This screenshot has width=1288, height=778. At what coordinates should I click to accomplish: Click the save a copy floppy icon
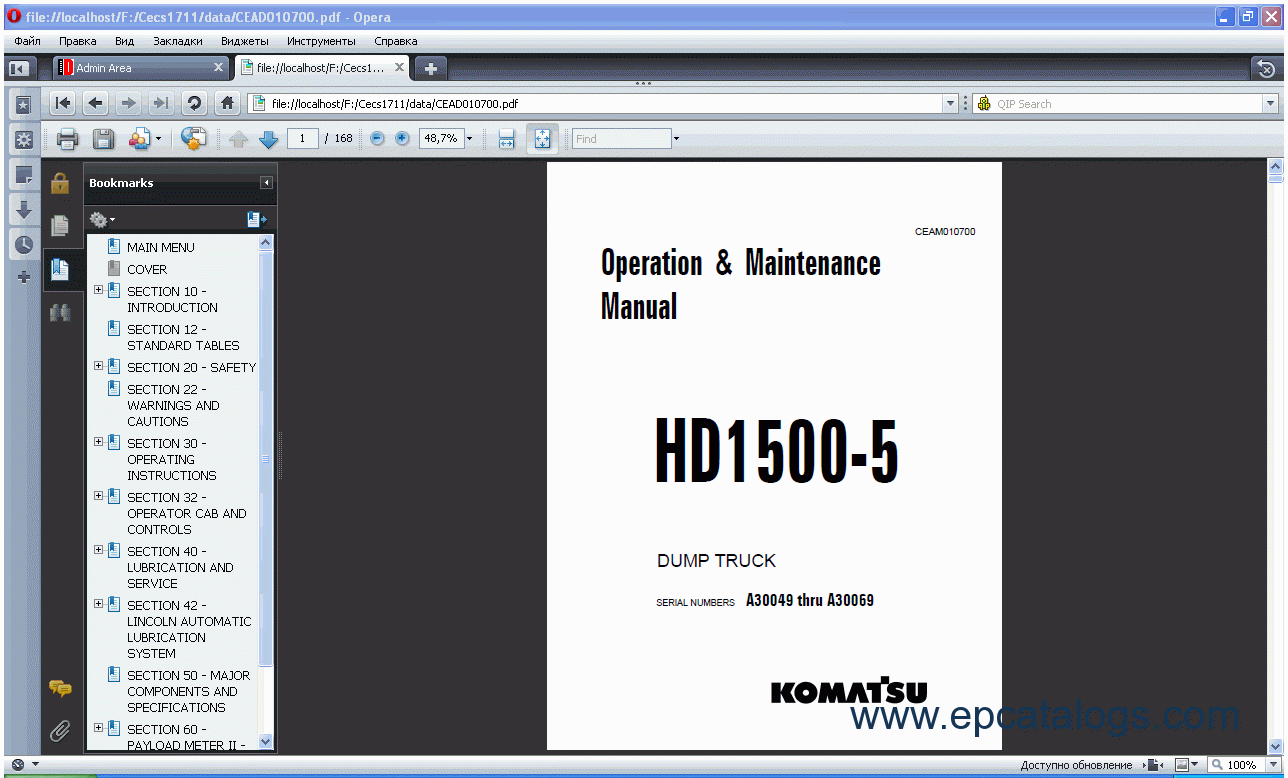click(103, 139)
